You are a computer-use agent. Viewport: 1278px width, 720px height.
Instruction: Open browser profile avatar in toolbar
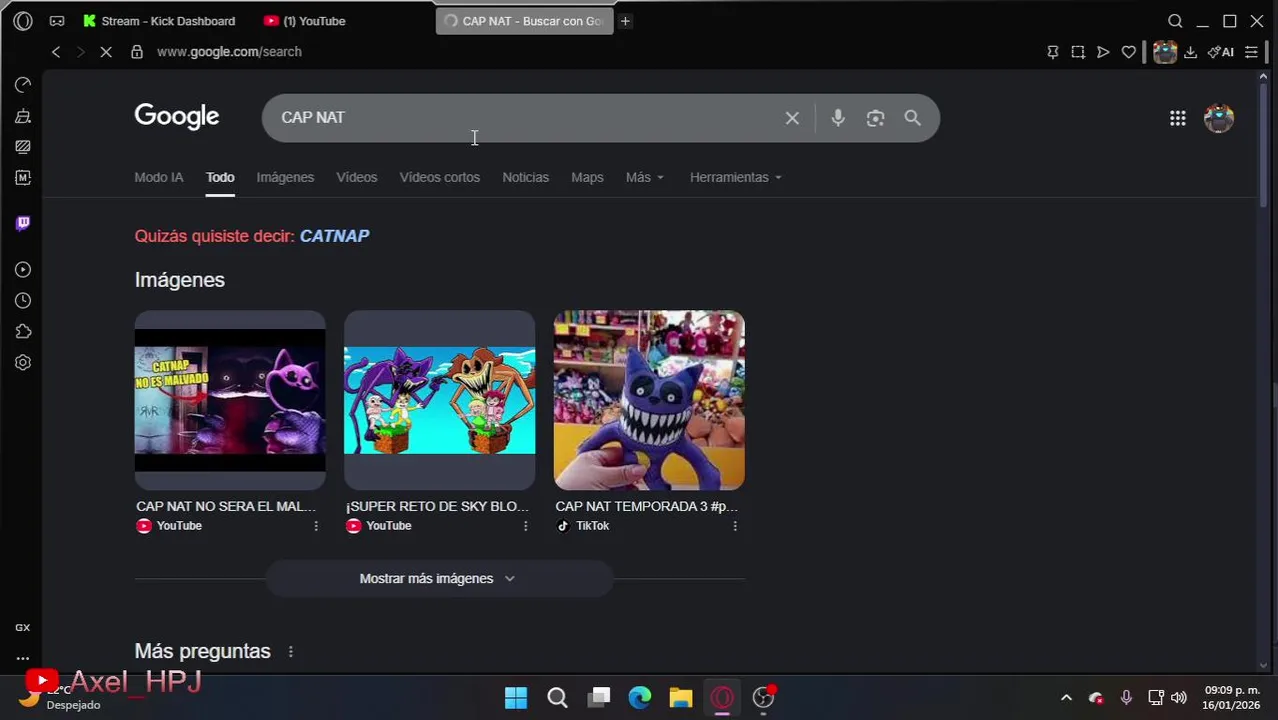click(1165, 52)
